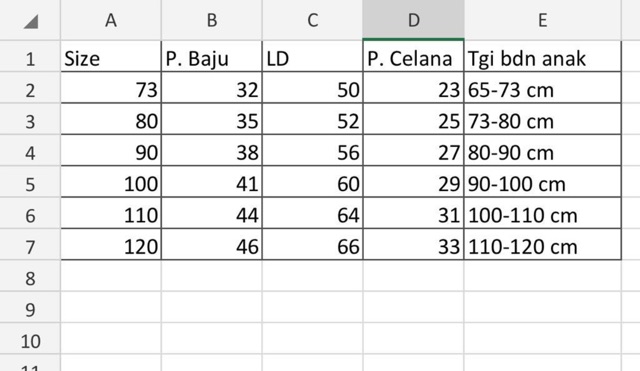Click the Size header cell
640x371 pixels.
tap(111, 57)
